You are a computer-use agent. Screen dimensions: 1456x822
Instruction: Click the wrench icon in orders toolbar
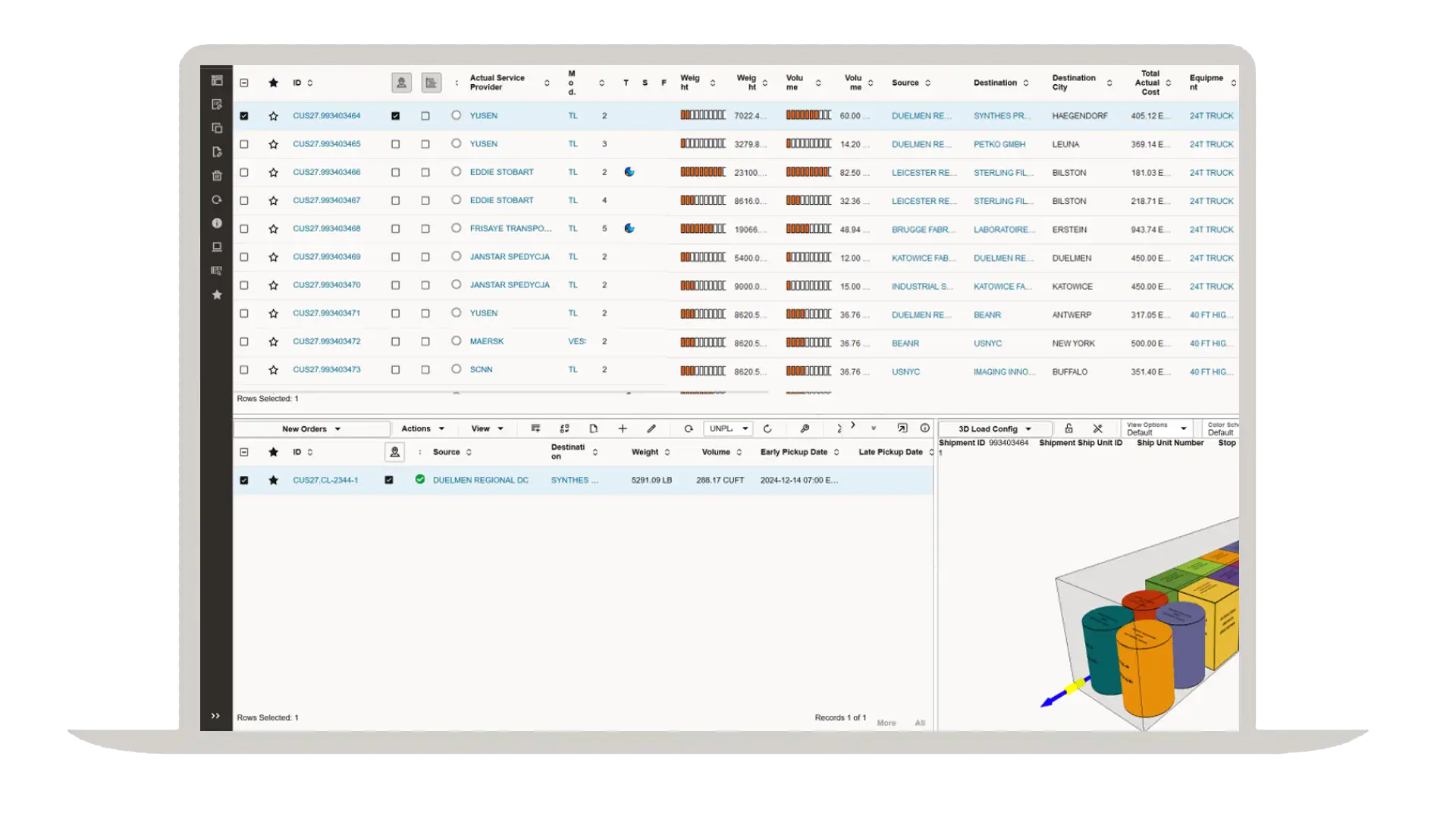click(805, 429)
